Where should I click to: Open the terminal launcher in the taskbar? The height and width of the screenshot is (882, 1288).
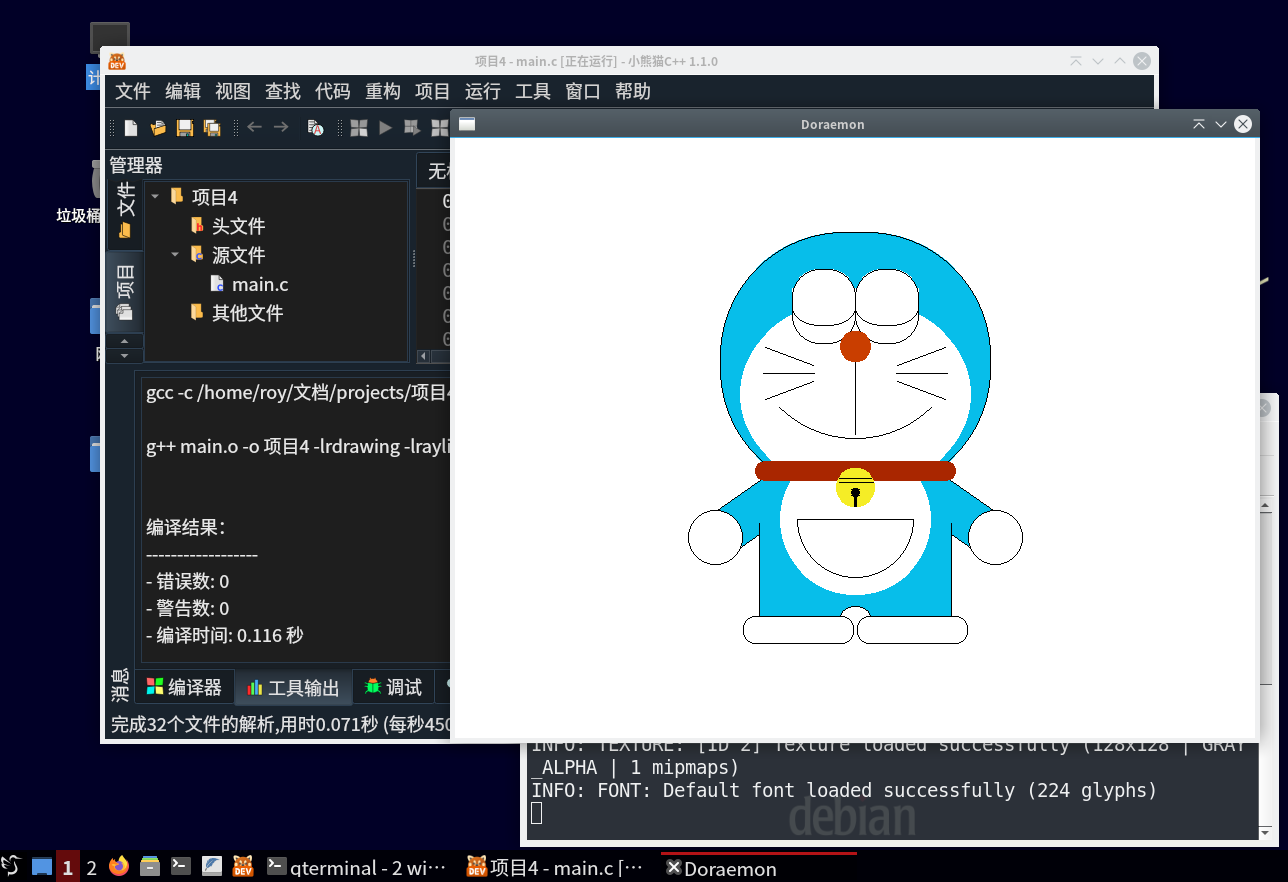coord(181,867)
